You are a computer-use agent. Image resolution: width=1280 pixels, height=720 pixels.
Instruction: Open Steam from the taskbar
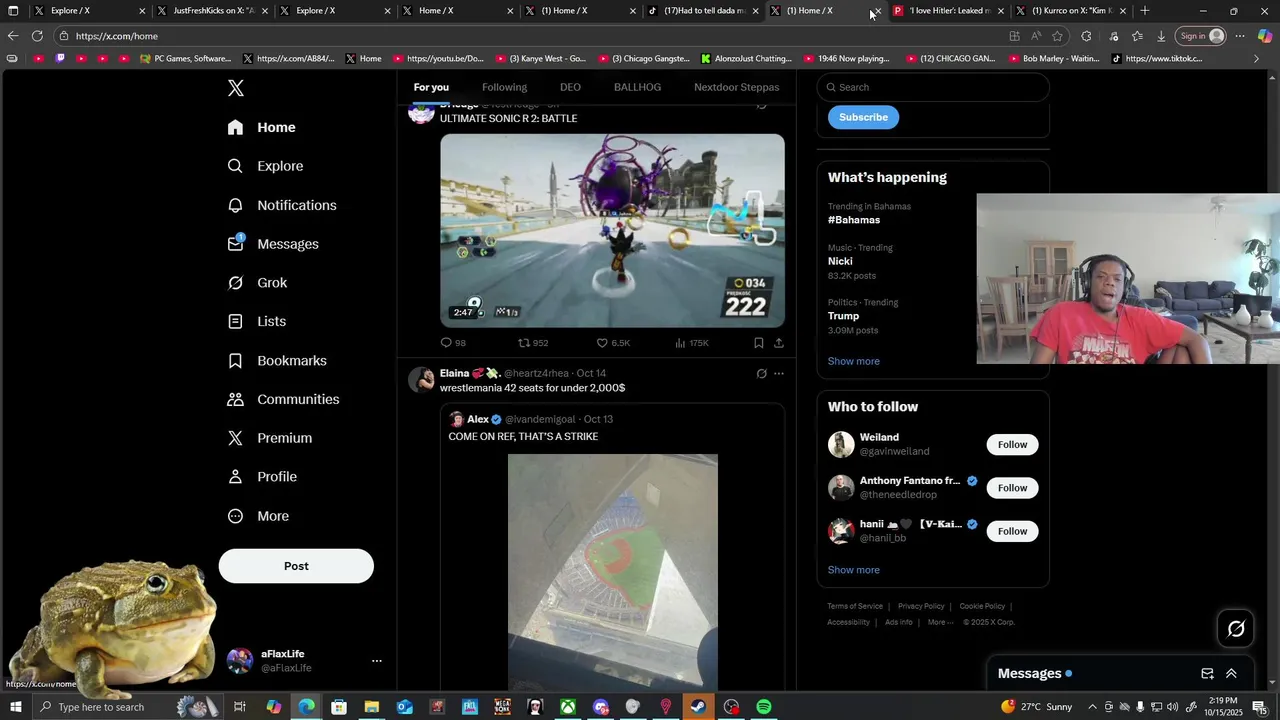(698, 707)
